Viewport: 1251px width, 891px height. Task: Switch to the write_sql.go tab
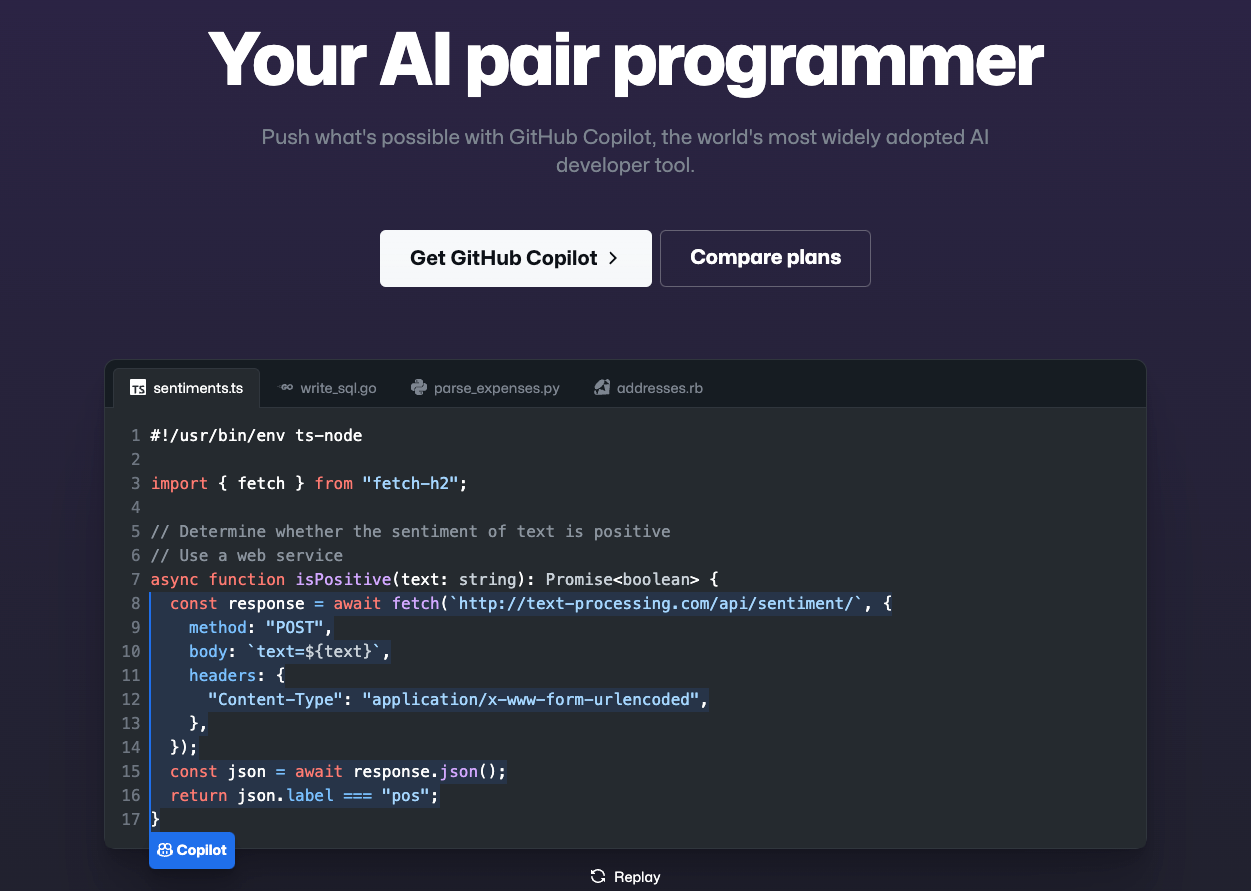tap(327, 388)
